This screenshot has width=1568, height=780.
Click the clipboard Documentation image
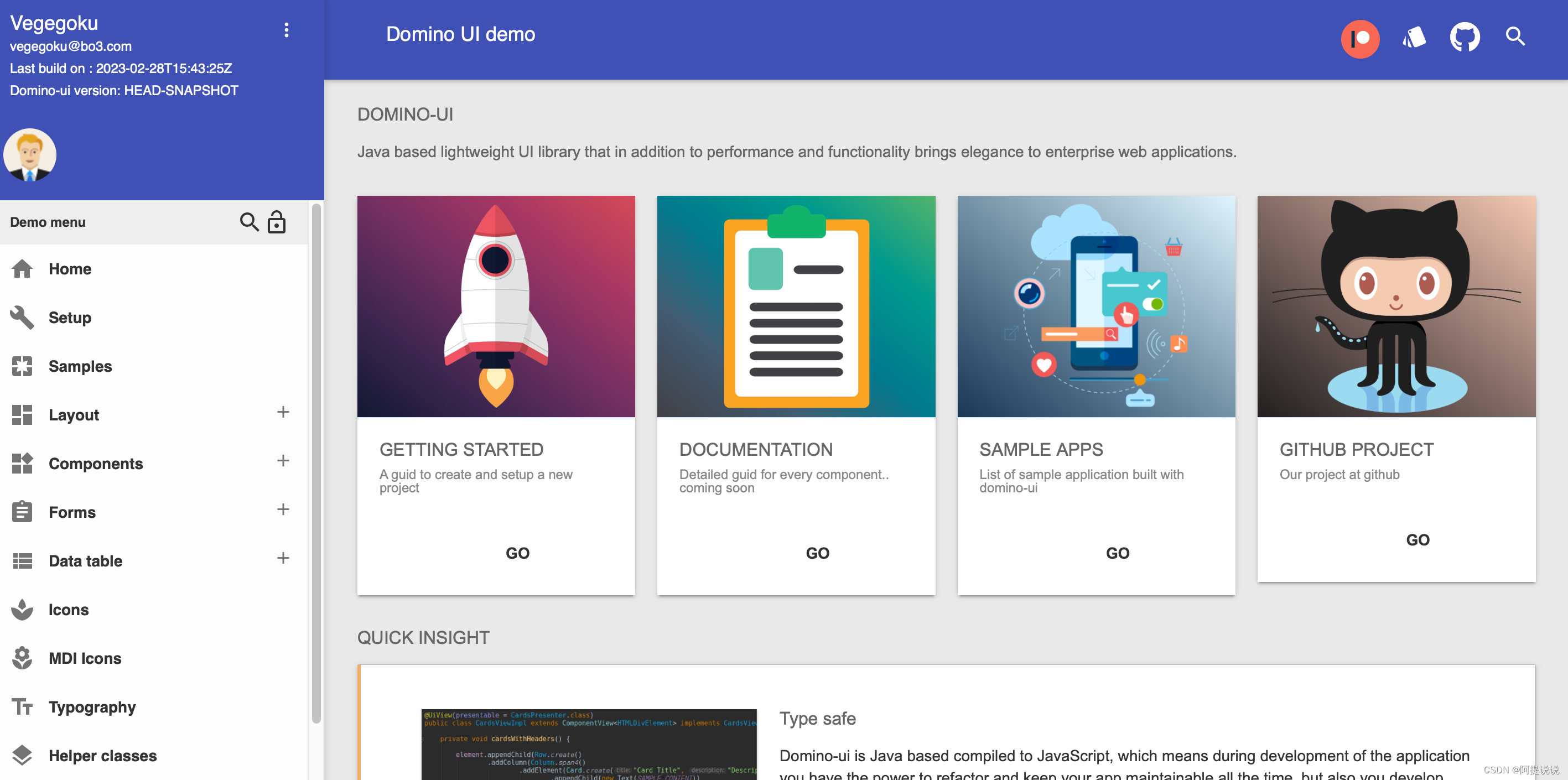[x=796, y=306]
